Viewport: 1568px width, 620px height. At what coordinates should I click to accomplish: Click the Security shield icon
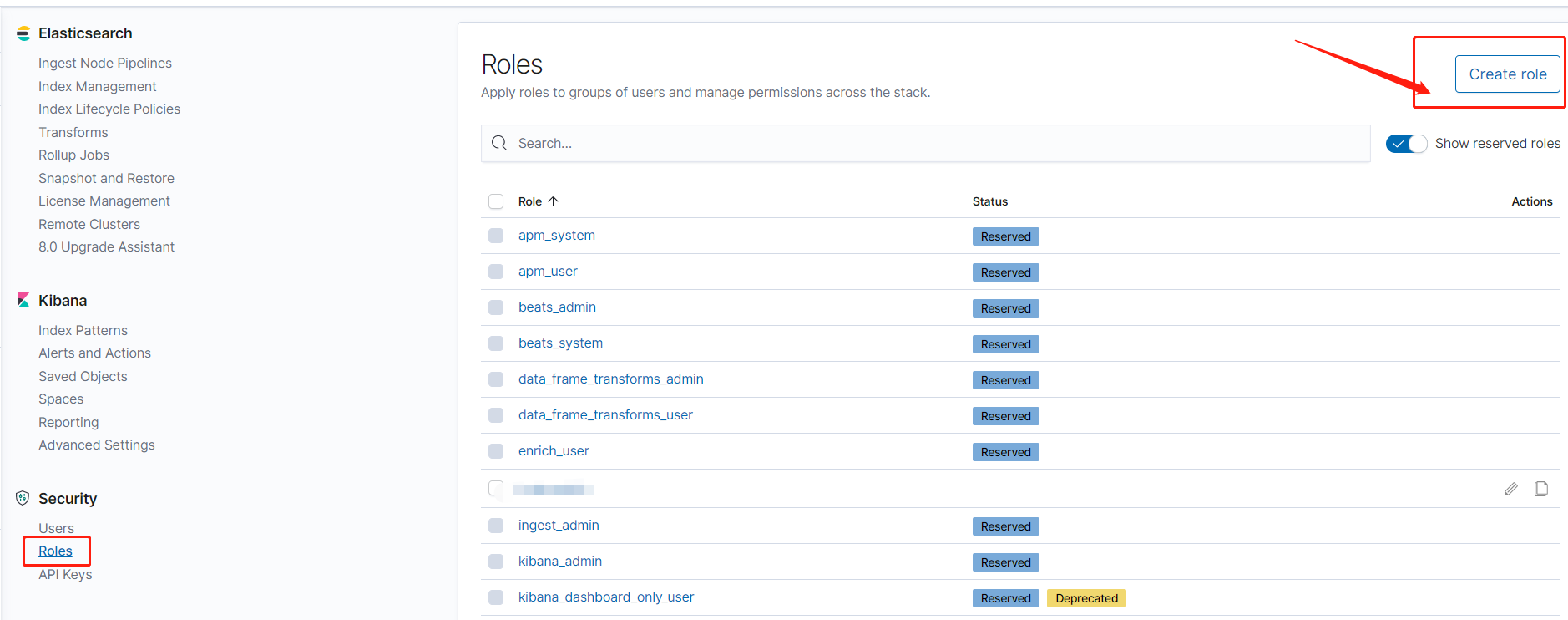click(23, 498)
